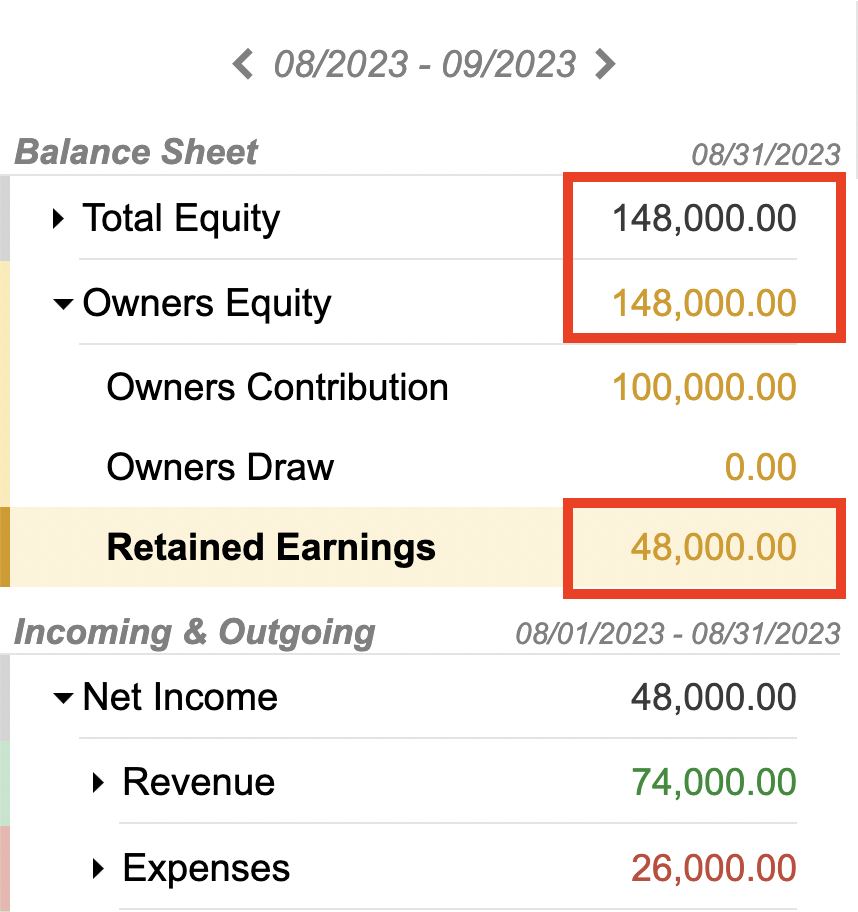Open the 08/2023 - 09/2023 date range
The image size is (858, 912).
424,64
